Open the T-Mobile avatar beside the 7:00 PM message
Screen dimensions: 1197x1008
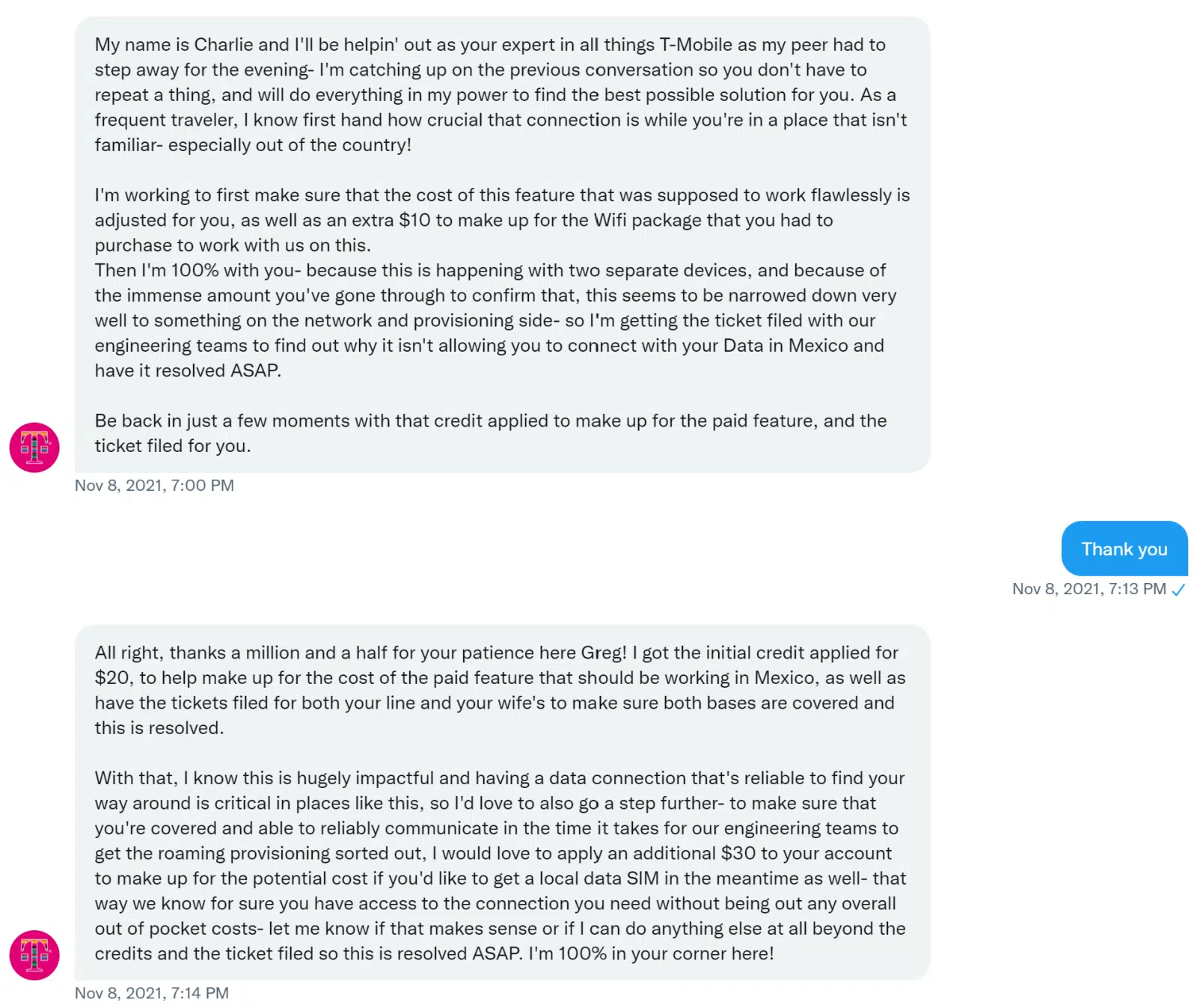tap(34, 447)
